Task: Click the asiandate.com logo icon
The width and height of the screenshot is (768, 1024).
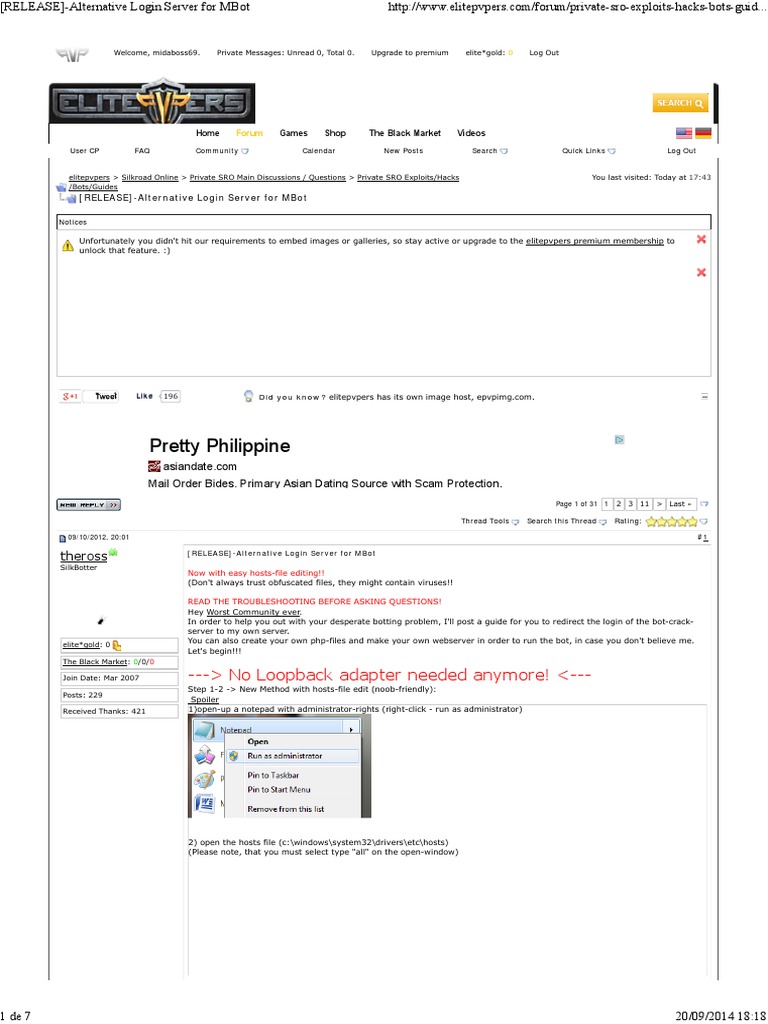Action: coord(154,466)
